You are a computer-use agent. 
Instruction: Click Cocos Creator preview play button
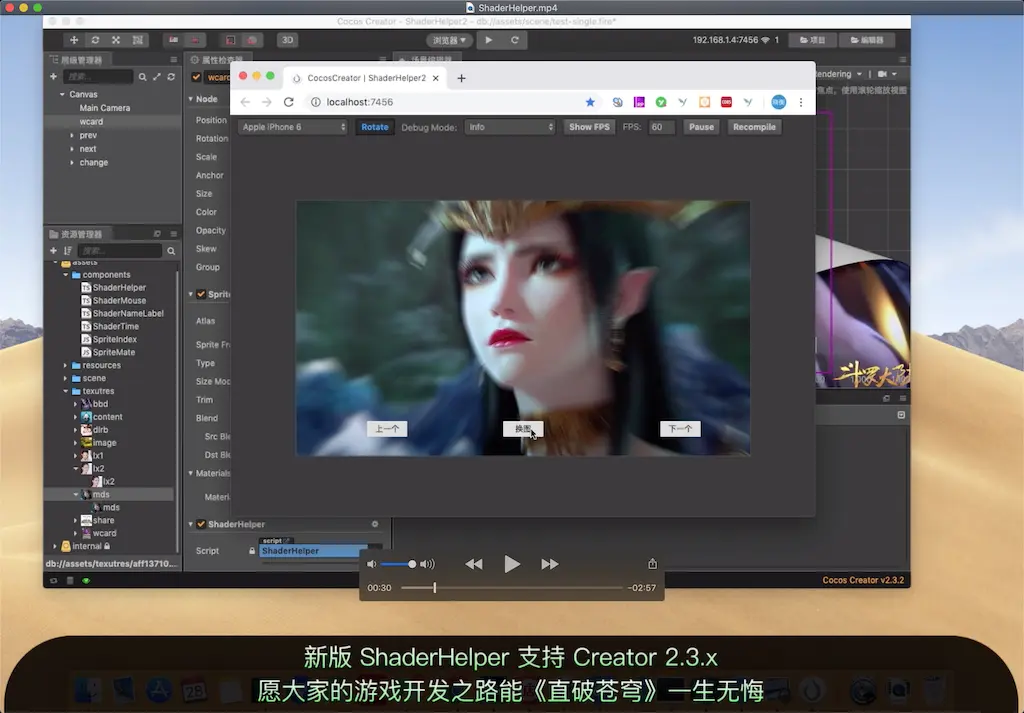[x=488, y=40]
